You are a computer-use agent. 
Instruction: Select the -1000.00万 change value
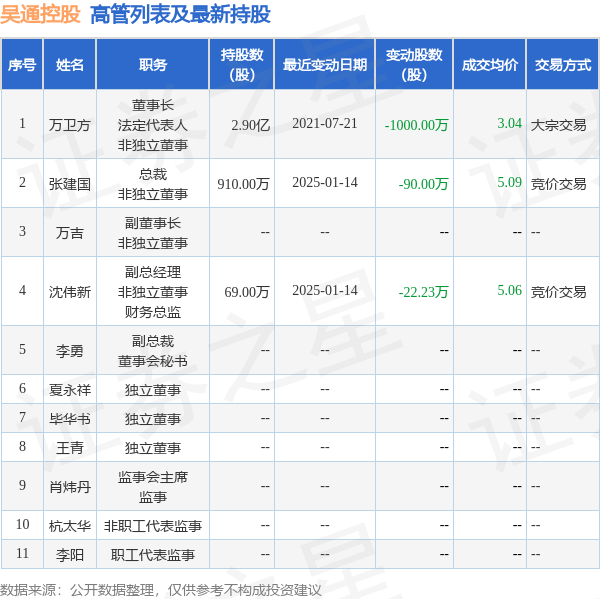416,125
